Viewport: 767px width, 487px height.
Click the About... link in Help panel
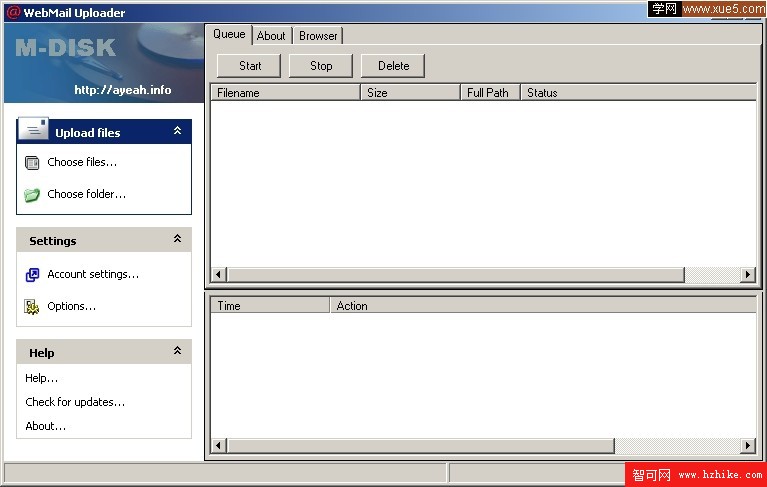[45, 426]
